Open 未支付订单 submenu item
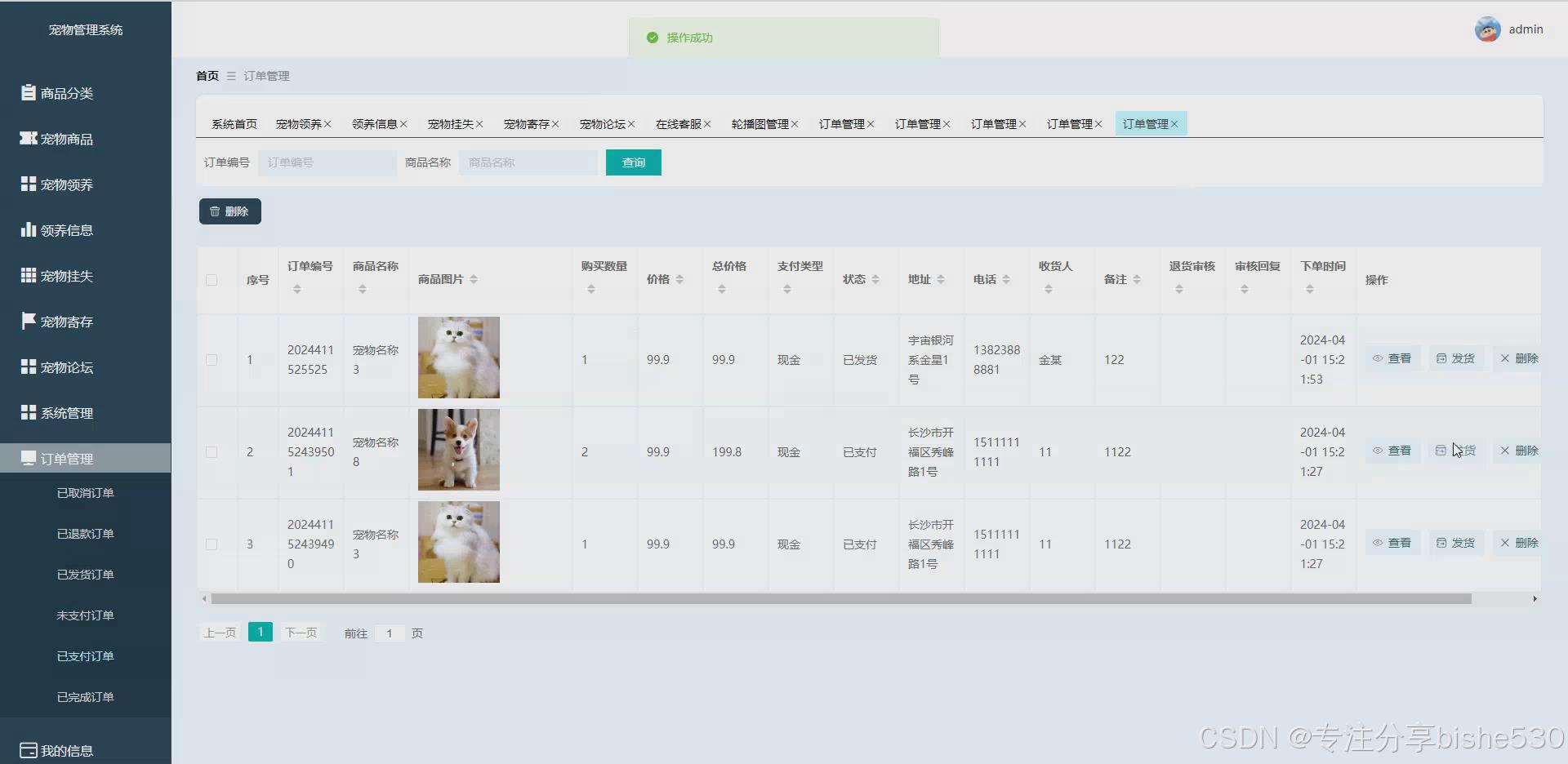This screenshot has height=764, width=1568. (85, 615)
